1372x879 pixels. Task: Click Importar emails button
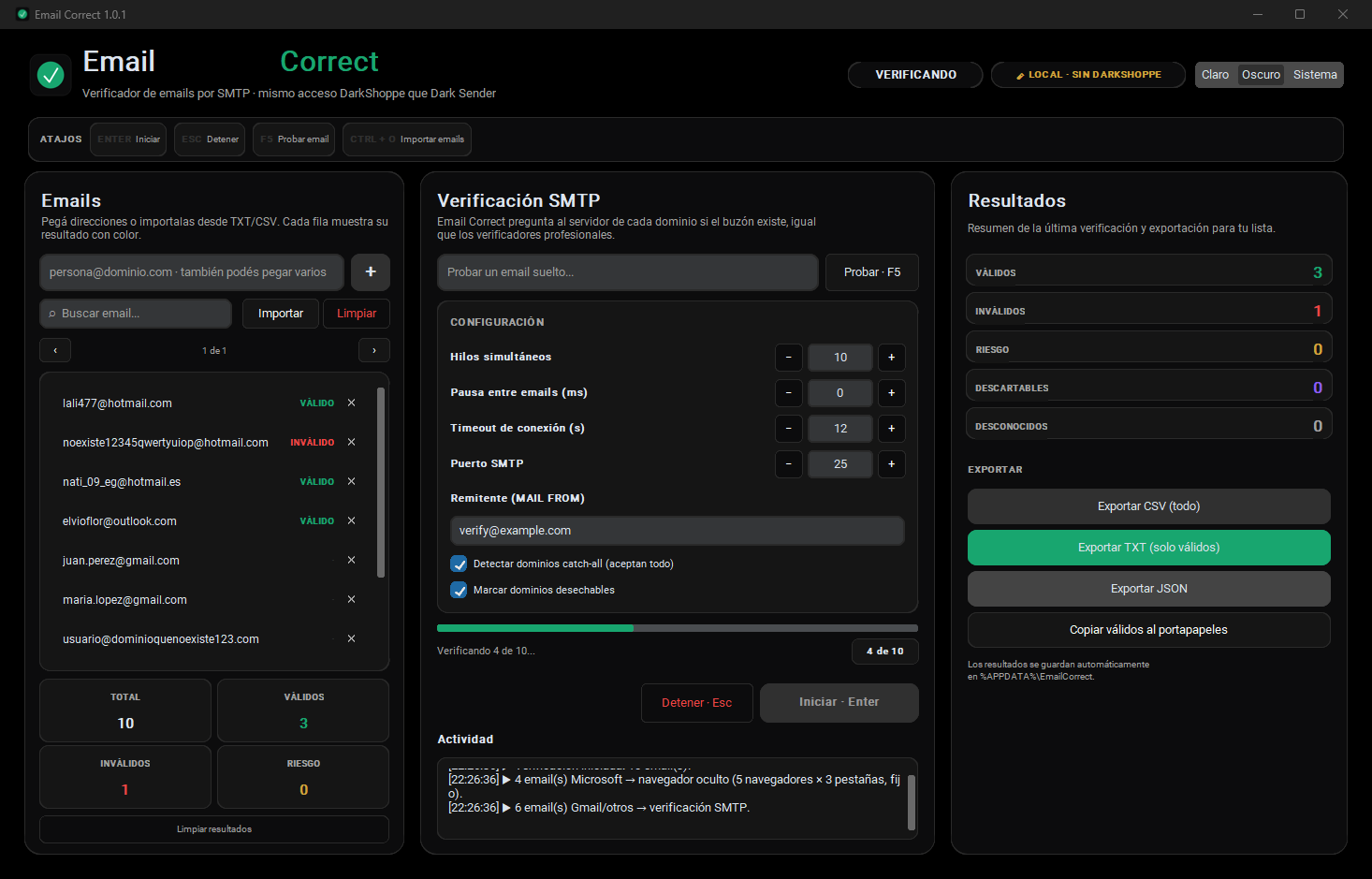pyautogui.click(x=281, y=314)
